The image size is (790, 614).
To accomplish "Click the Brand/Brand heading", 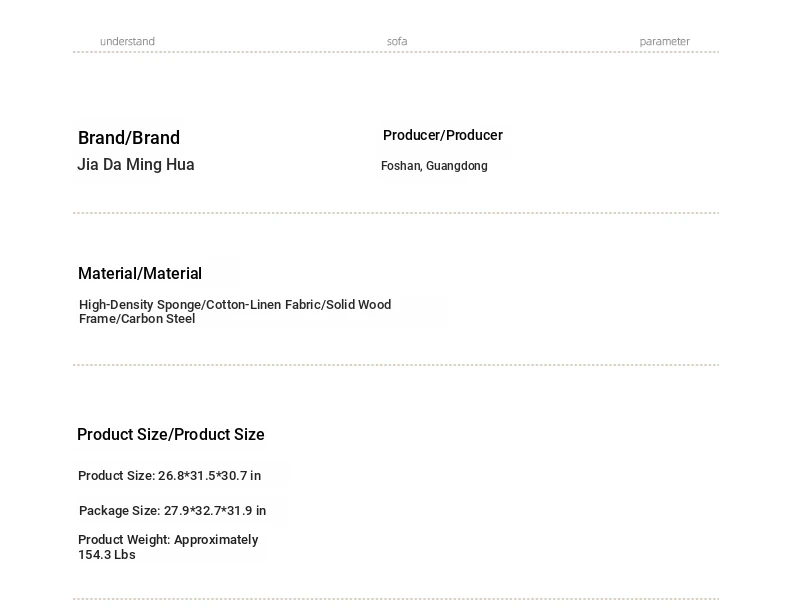I will click(129, 138).
